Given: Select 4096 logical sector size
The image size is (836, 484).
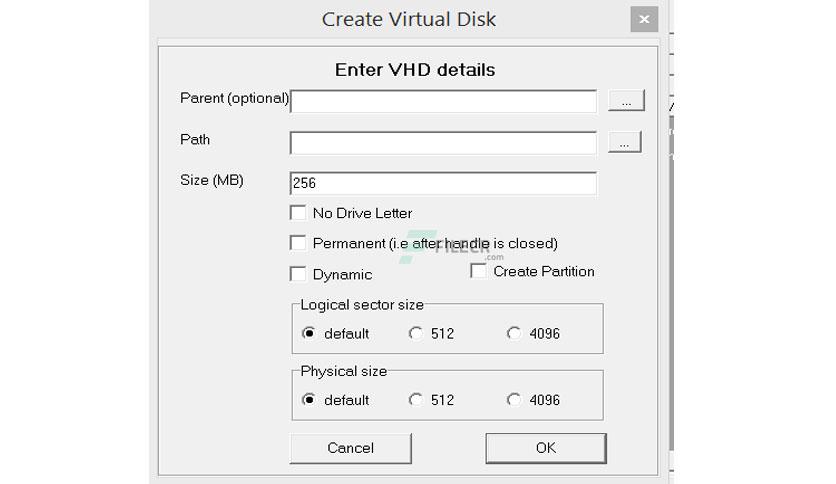Looking at the screenshot, I should (514, 333).
